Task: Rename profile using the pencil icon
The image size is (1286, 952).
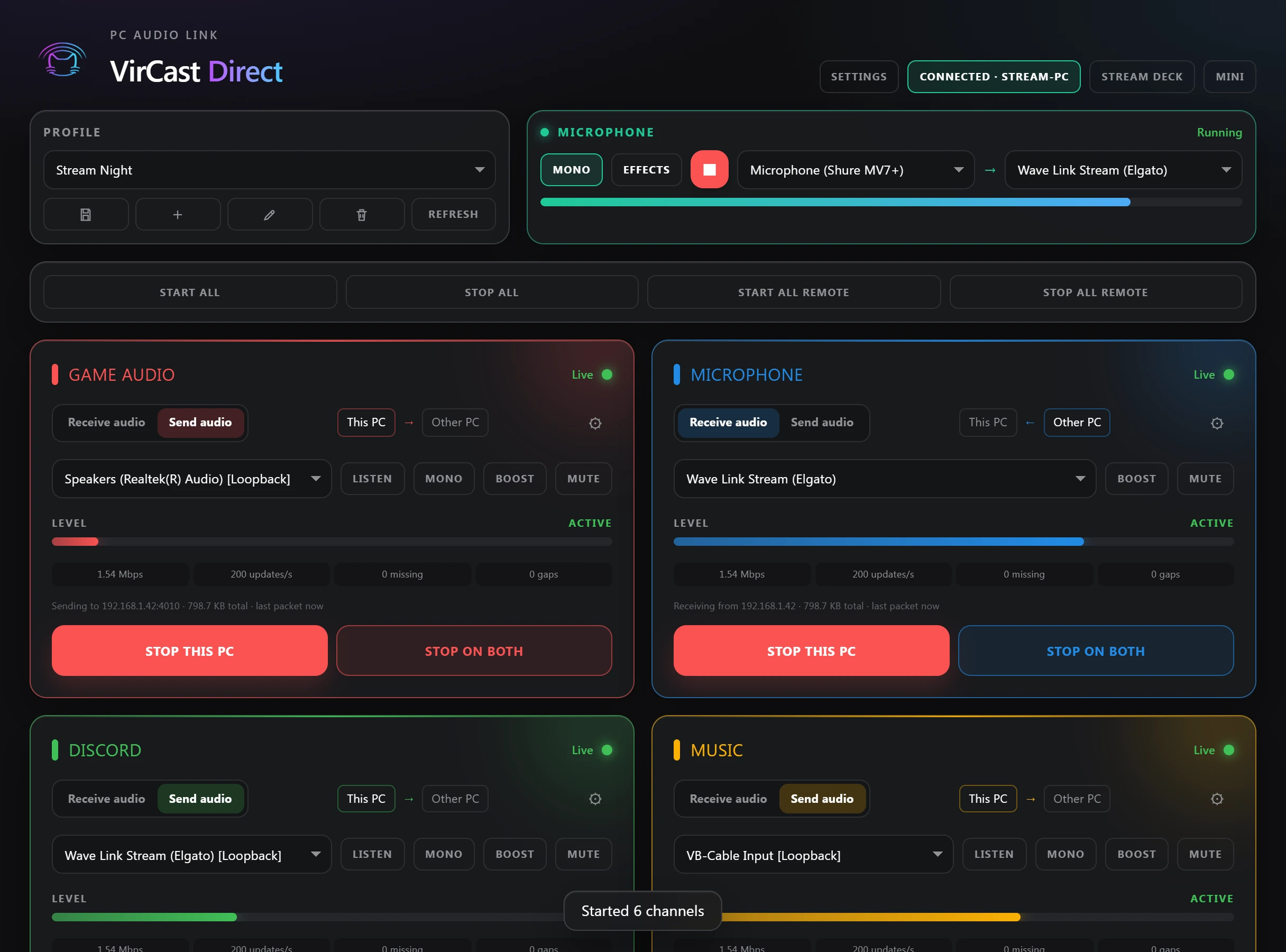Action: (x=270, y=214)
